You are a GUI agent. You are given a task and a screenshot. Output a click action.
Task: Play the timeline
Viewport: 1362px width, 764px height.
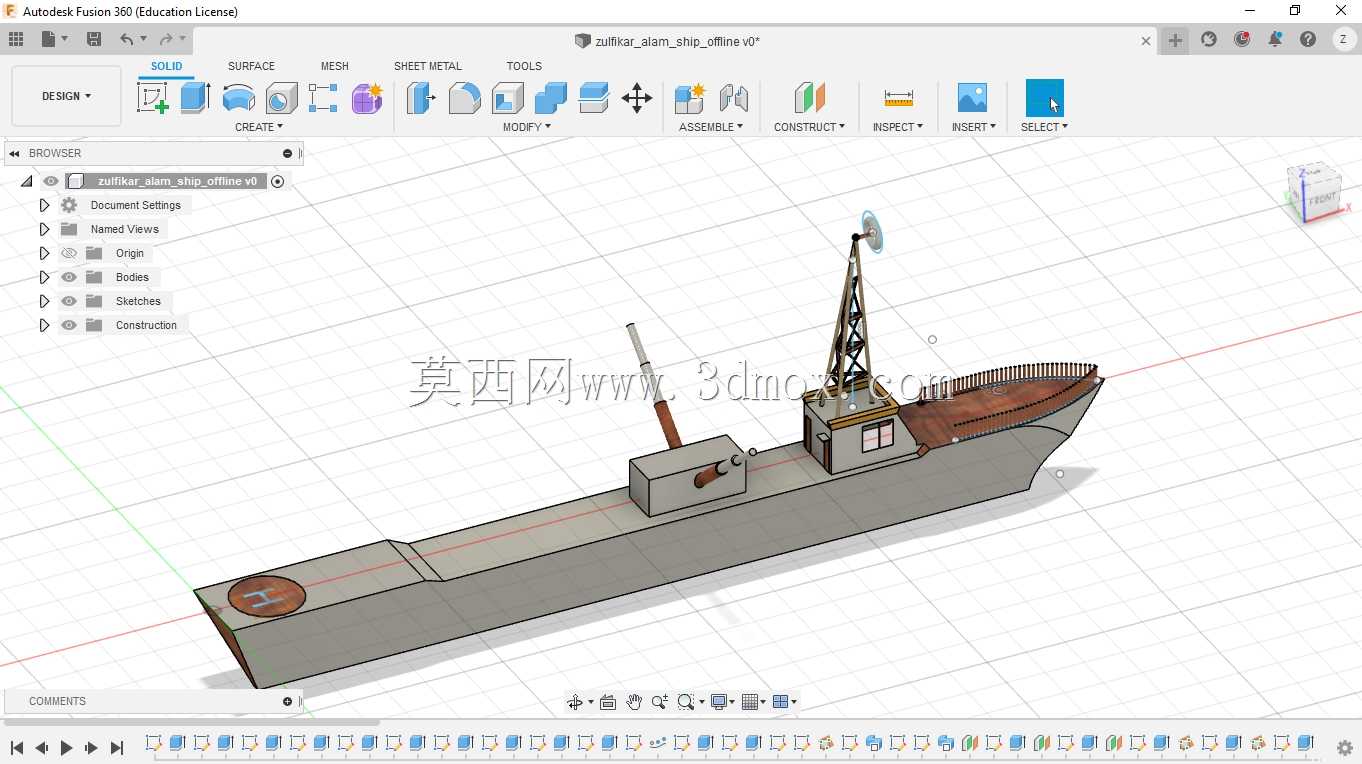click(x=67, y=748)
